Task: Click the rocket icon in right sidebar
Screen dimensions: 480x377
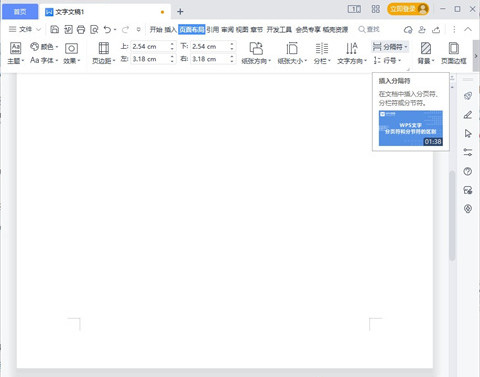Action: [468, 96]
